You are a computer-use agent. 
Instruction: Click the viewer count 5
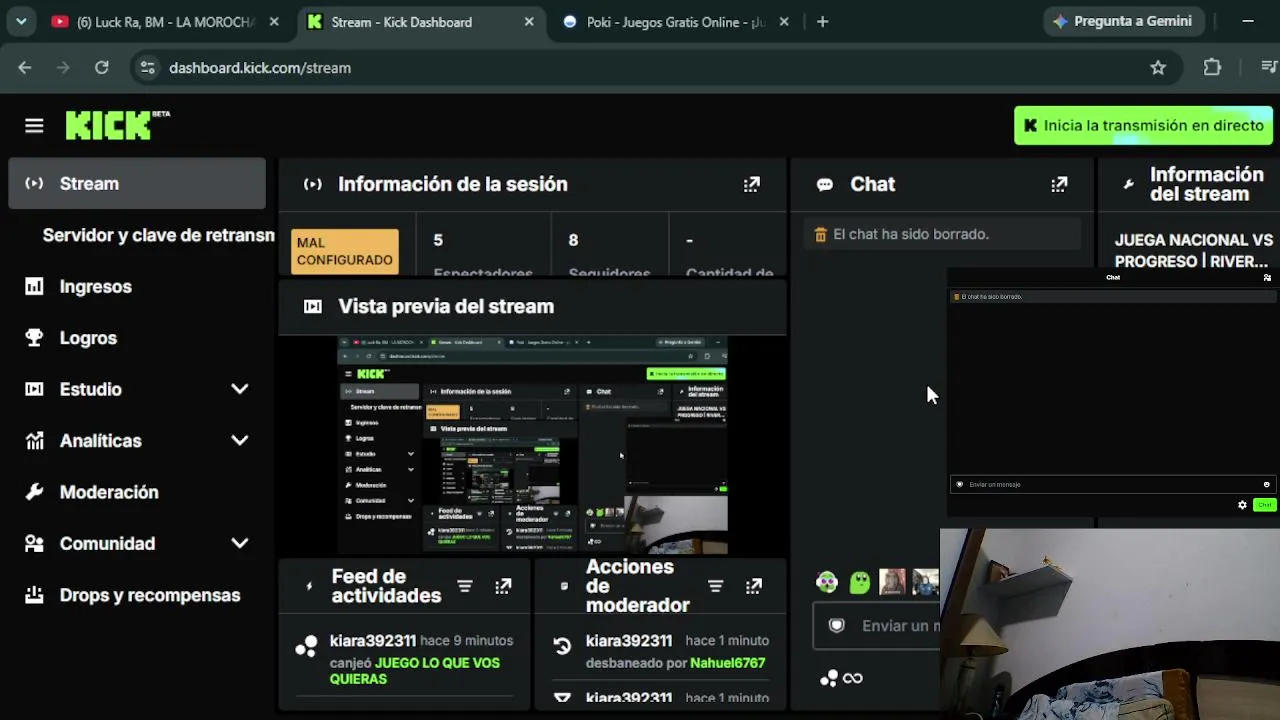pyautogui.click(x=438, y=240)
